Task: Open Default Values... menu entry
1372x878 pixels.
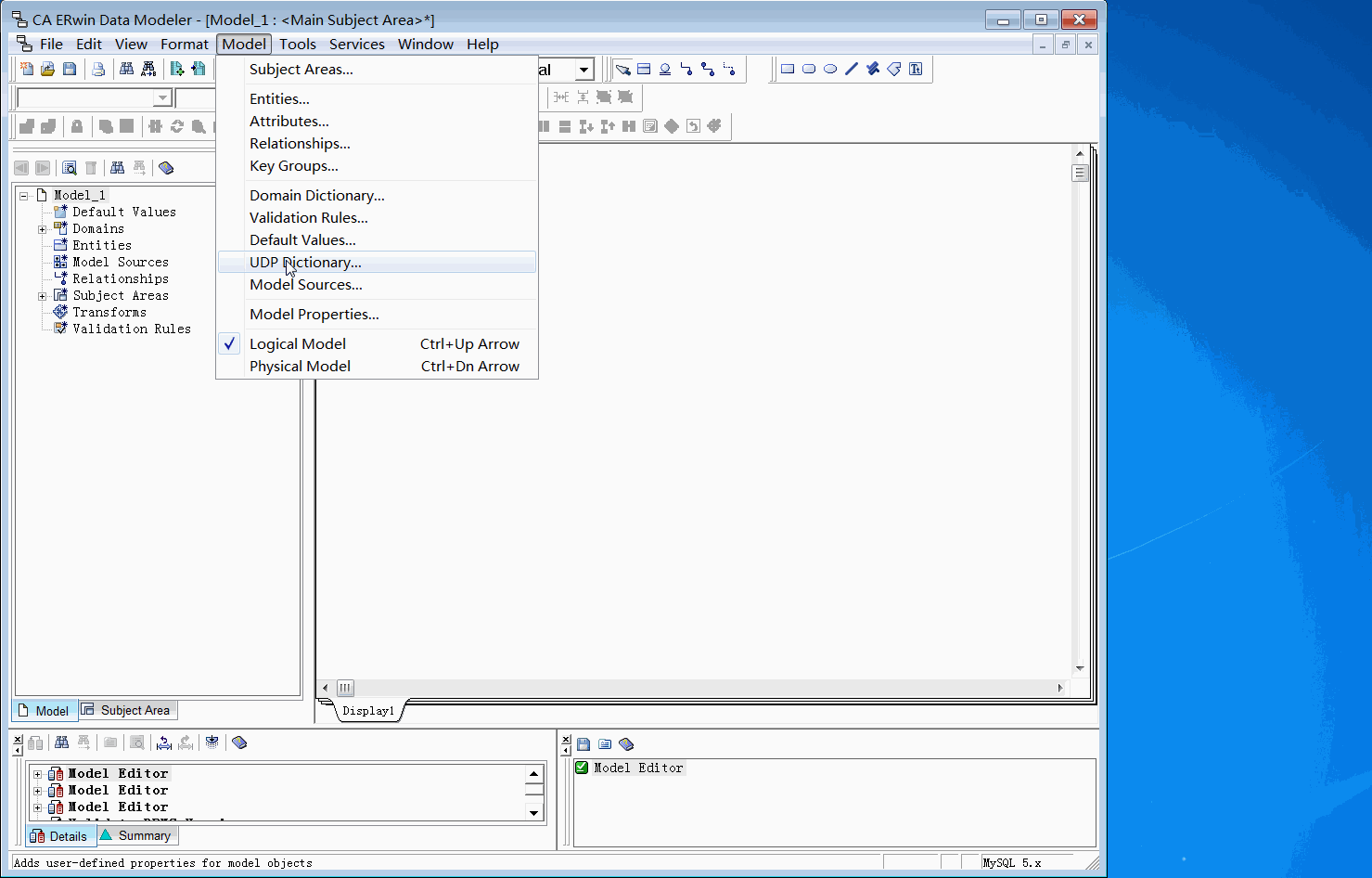Action: coord(377,239)
